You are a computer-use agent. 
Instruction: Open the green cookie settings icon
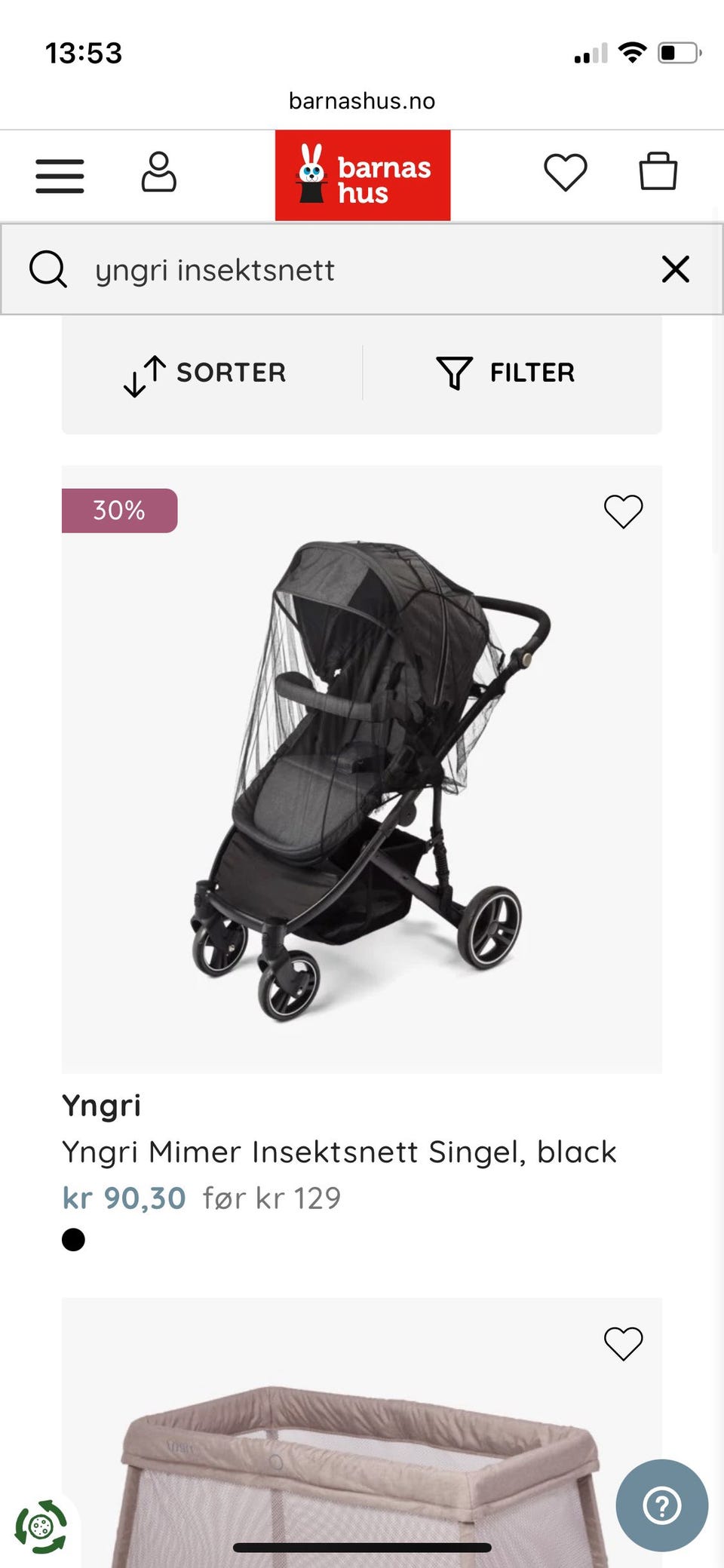point(41,1527)
